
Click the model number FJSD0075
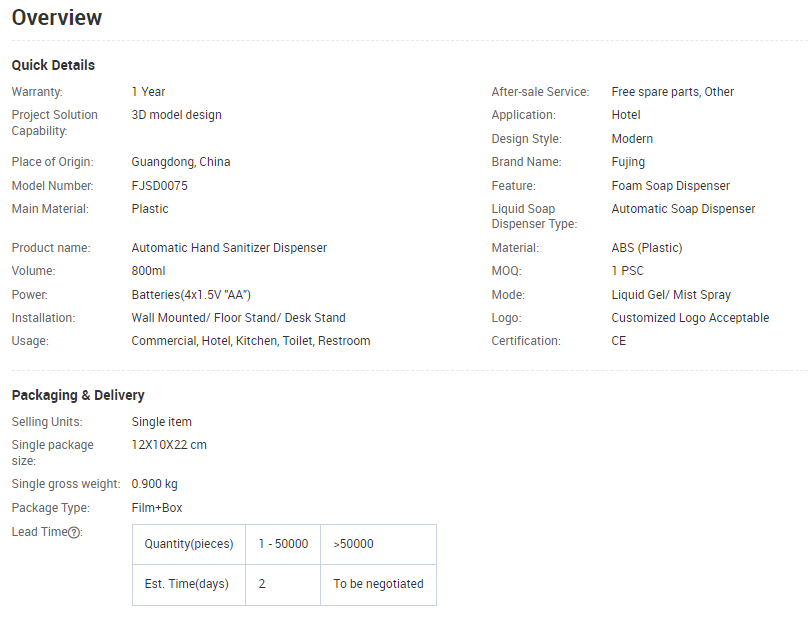click(159, 186)
